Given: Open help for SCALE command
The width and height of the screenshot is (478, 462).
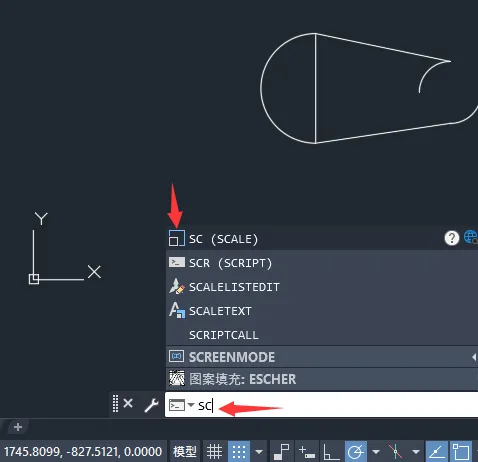Looking at the screenshot, I should pyautogui.click(x=452, y=238).
